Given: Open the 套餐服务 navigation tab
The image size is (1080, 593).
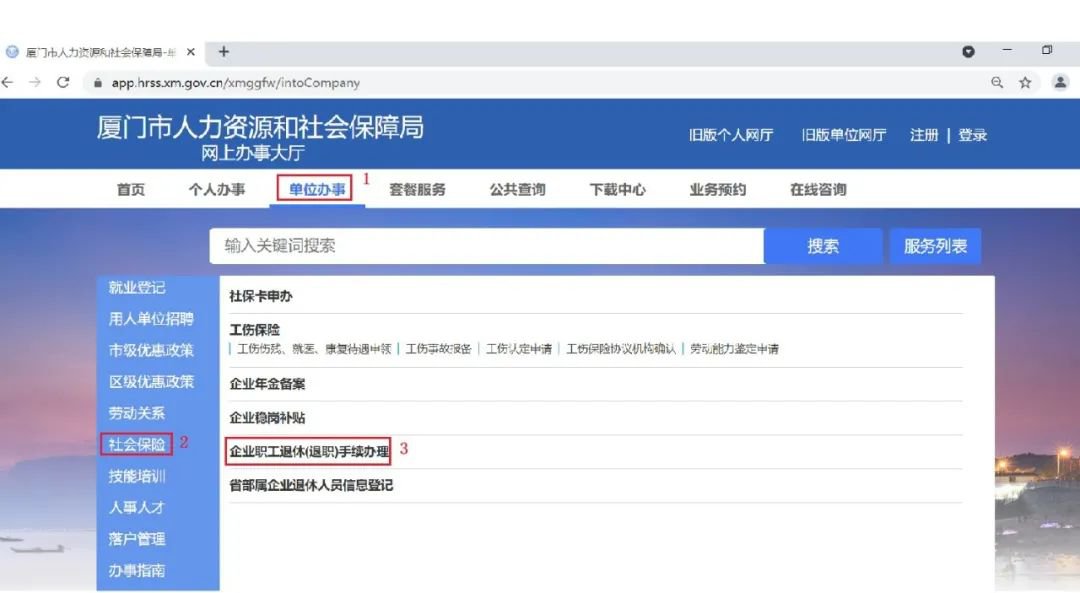Looking at the screenshot, I should (417, 189).
